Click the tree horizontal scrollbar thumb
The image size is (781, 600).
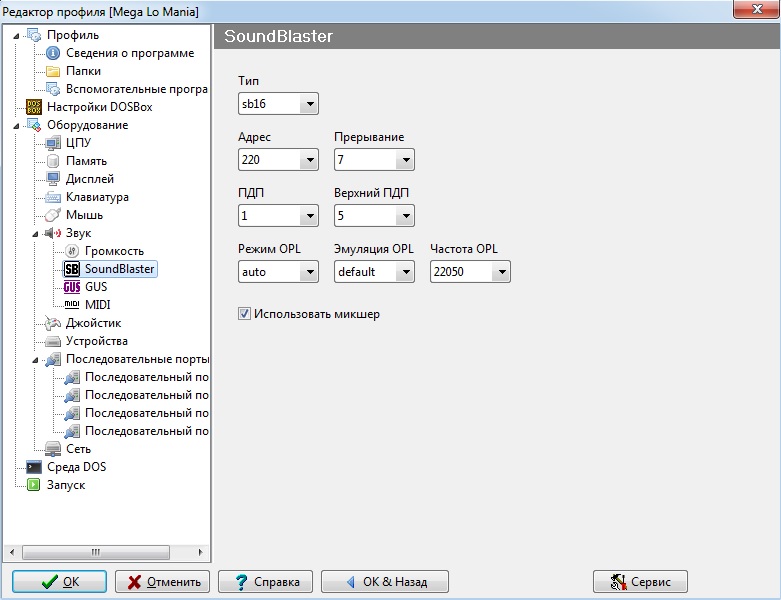(x=96, y=552)
